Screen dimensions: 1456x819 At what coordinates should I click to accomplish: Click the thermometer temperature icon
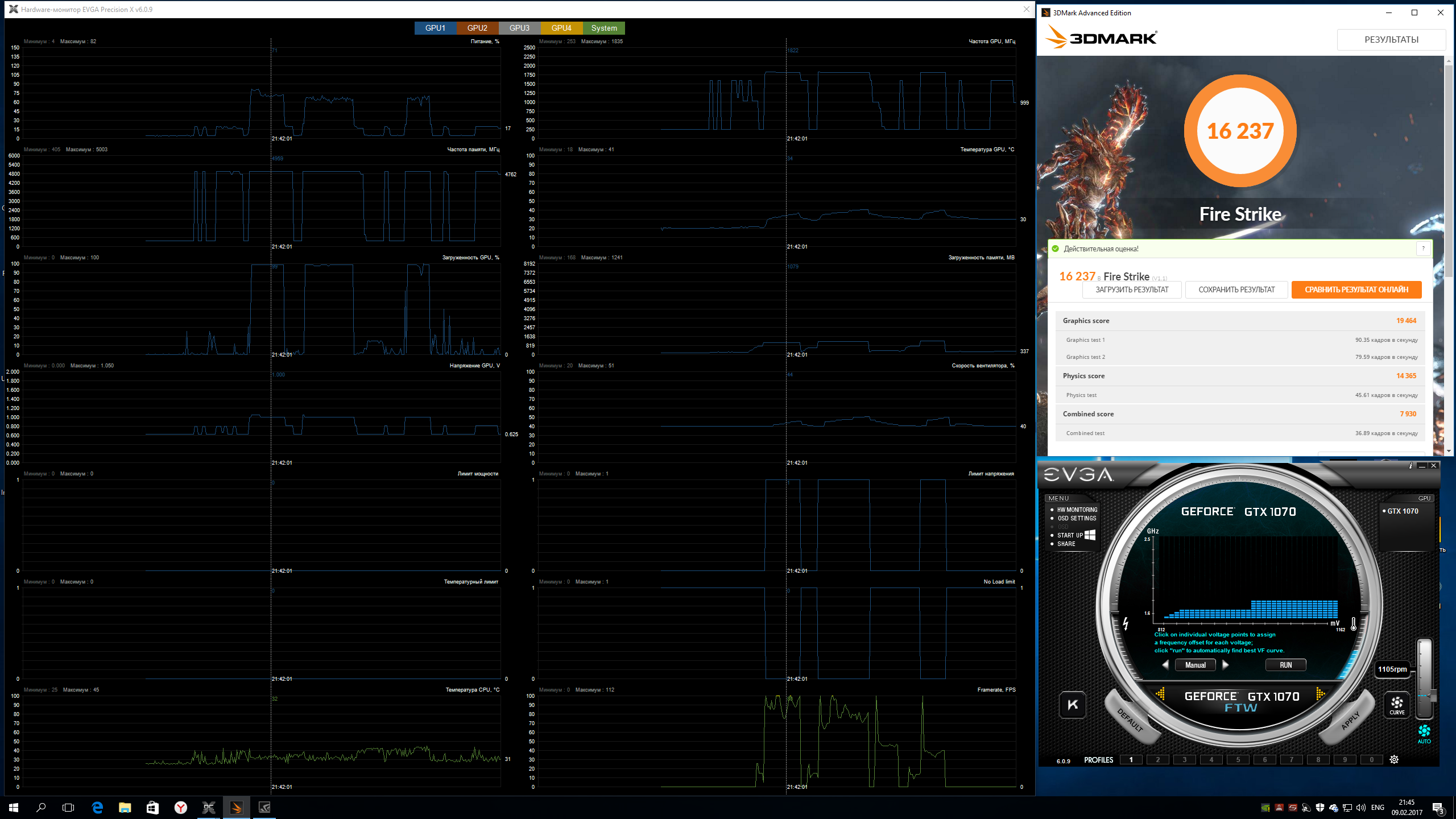coord(1354,624)
